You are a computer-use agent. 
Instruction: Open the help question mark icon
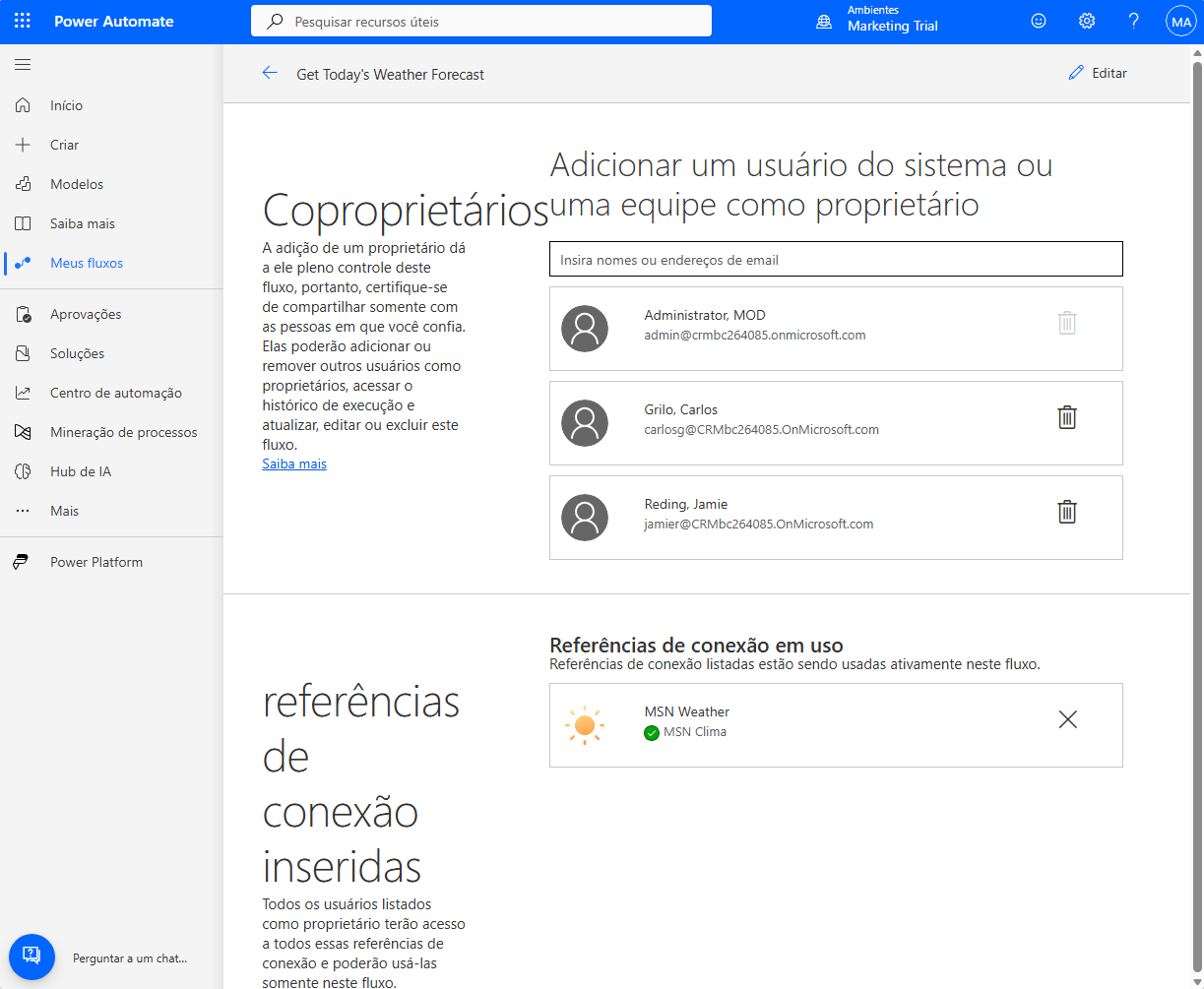point(1134,21)
